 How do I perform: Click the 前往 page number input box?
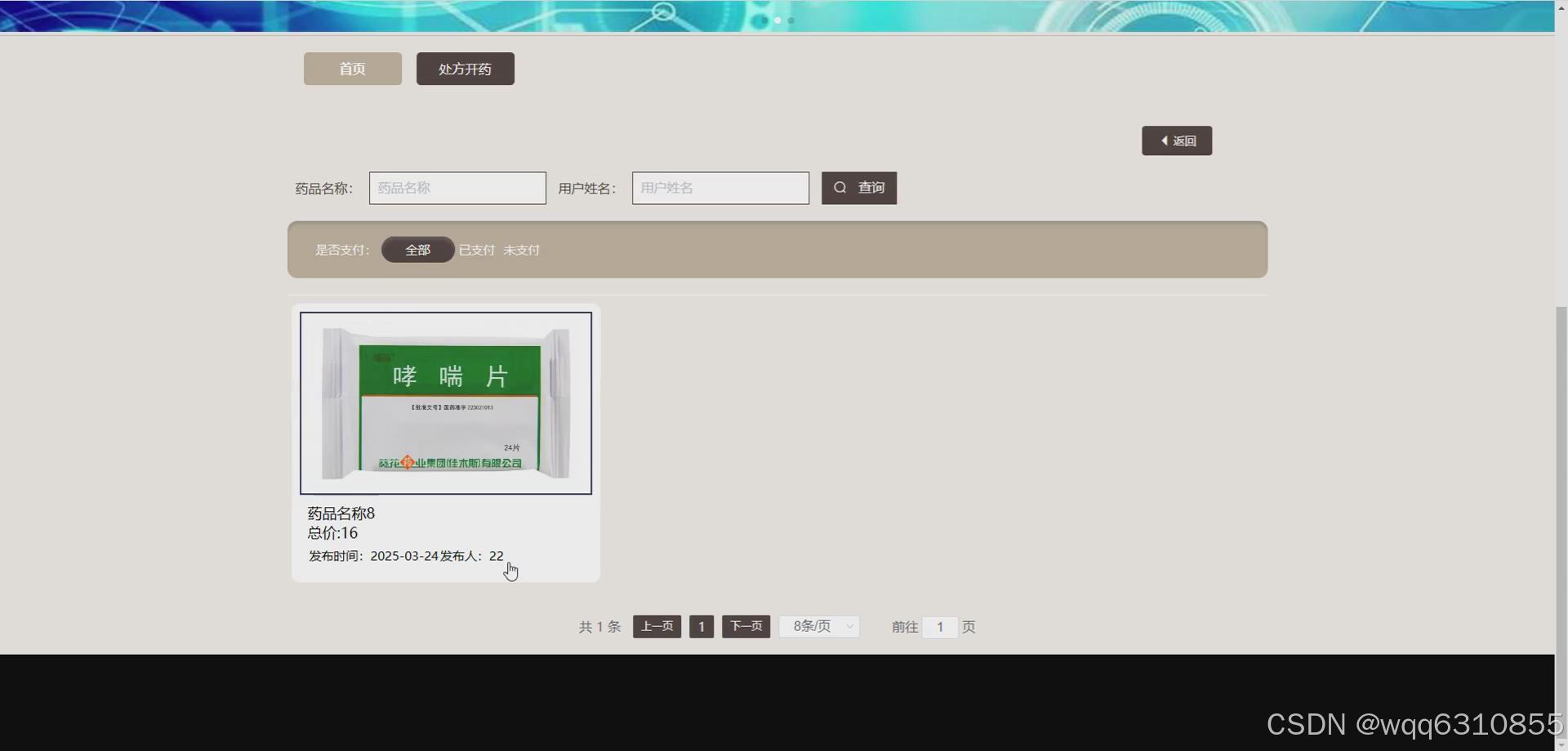[x=941, y=627]
